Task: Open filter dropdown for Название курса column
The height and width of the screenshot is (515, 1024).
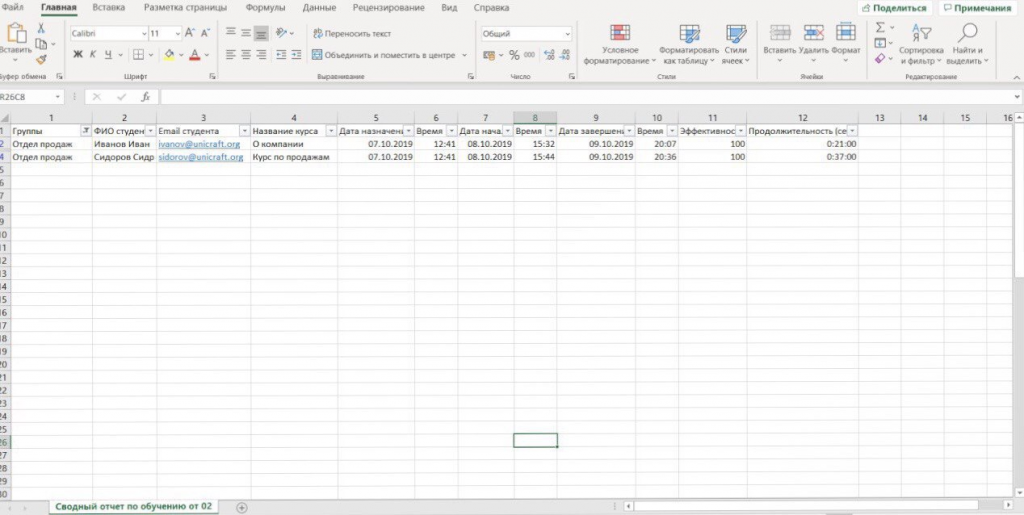Action: click(x=330, y=131)
